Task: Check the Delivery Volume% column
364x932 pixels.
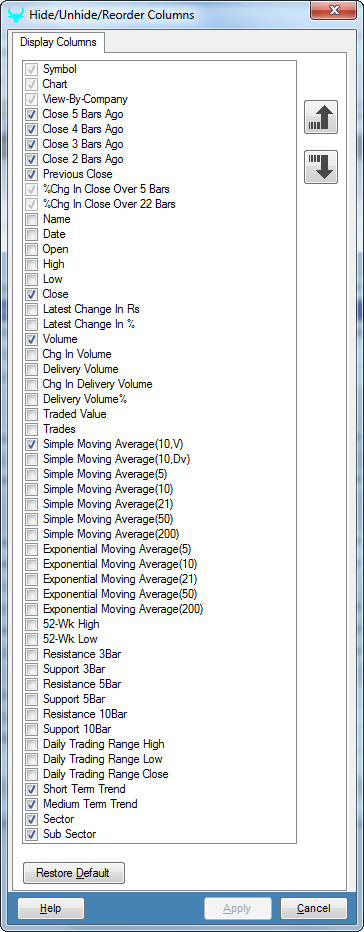Action: (32, 399)
